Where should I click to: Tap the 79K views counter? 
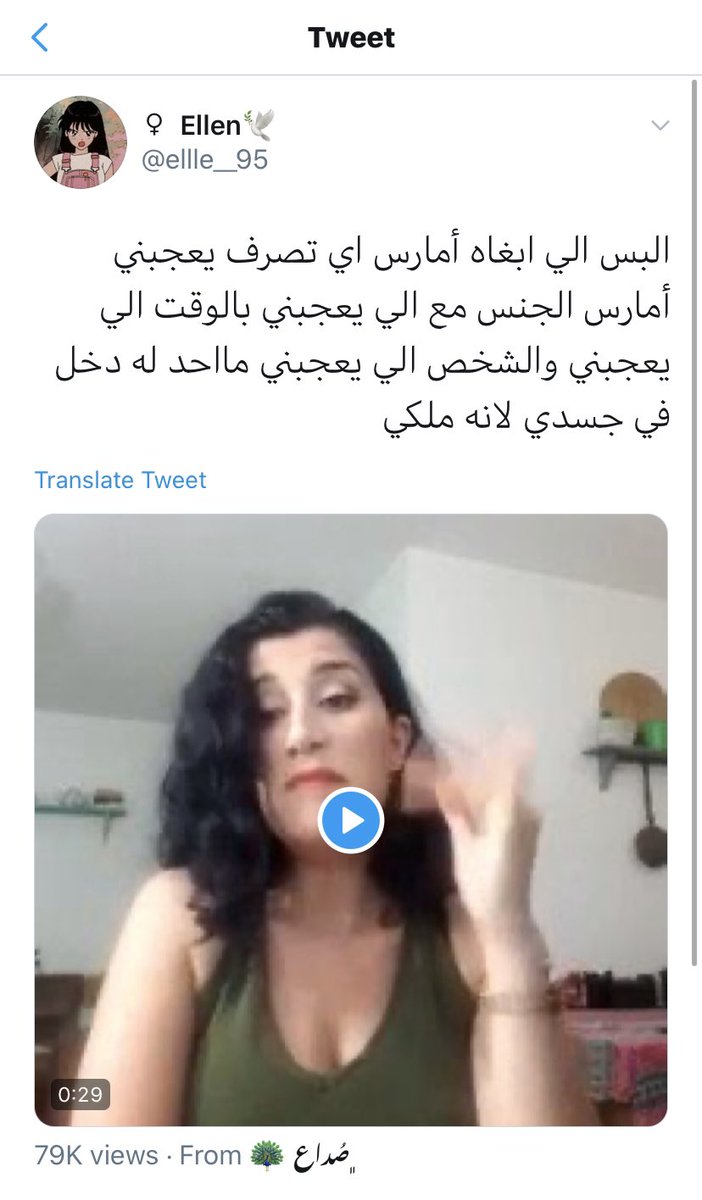pyautogui.click(x=97, y=1156)
